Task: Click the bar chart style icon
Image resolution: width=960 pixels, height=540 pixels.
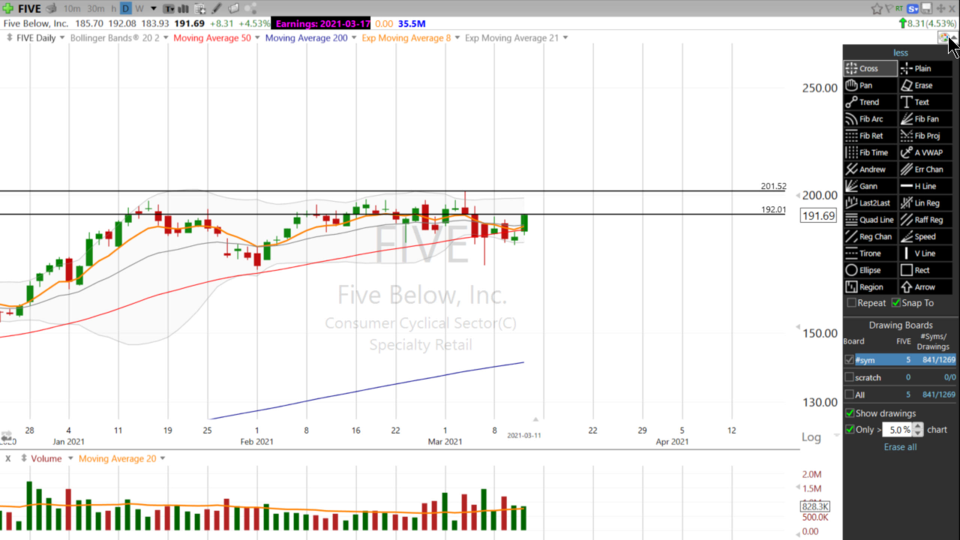Action: pyautogui.click(x=183, y=9)
